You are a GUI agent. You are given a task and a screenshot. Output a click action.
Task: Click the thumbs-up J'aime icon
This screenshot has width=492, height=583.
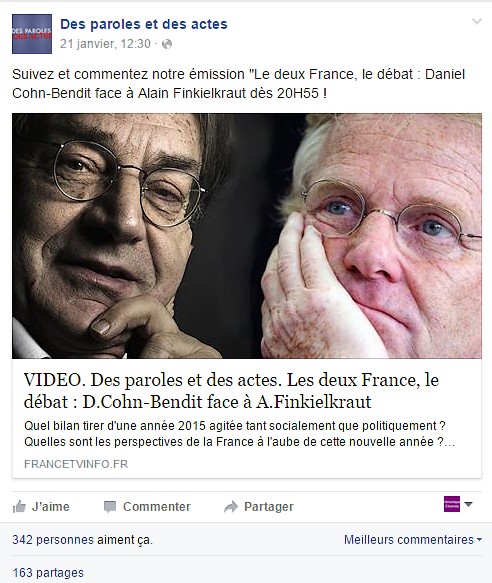click(x=19, y=506)
